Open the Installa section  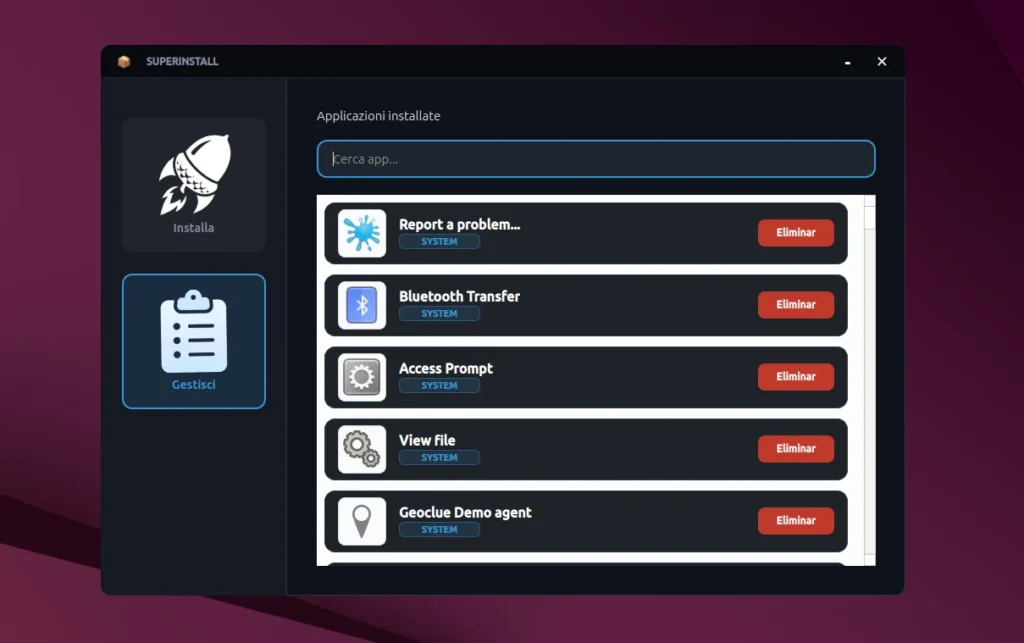[193, 184]
